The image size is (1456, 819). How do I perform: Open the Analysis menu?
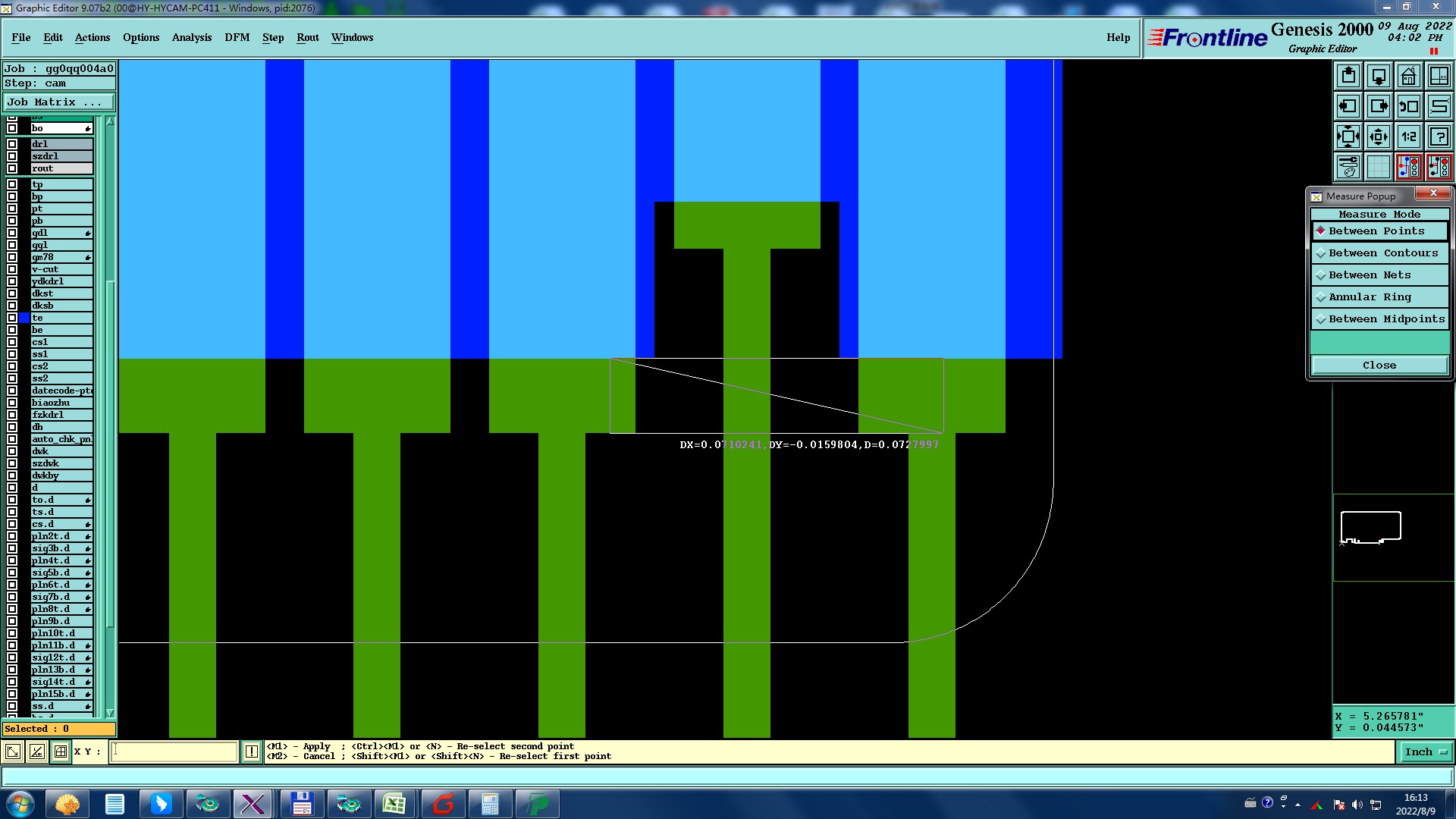191,37
